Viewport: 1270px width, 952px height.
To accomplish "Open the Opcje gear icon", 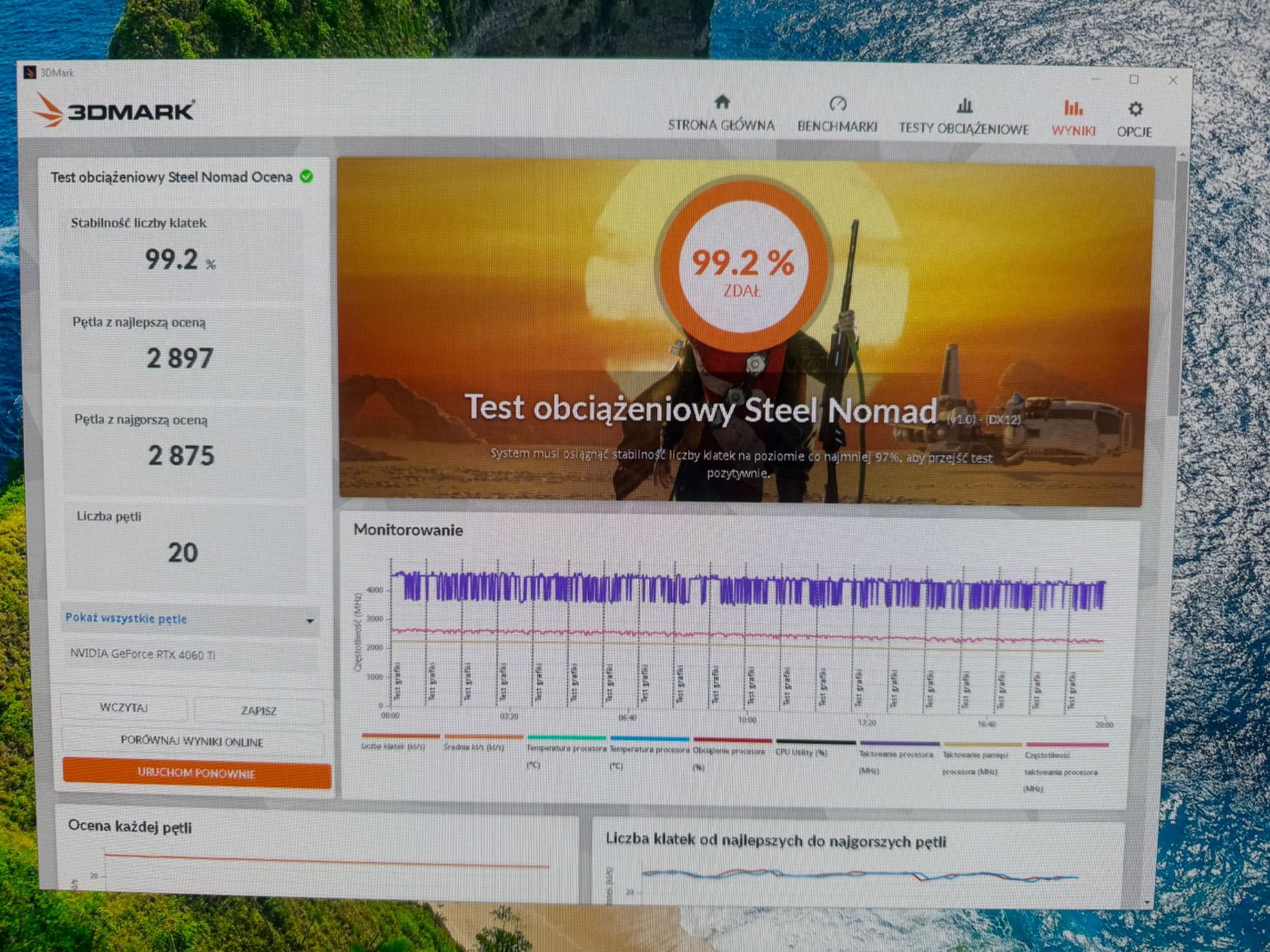I will coord(1135,109).
